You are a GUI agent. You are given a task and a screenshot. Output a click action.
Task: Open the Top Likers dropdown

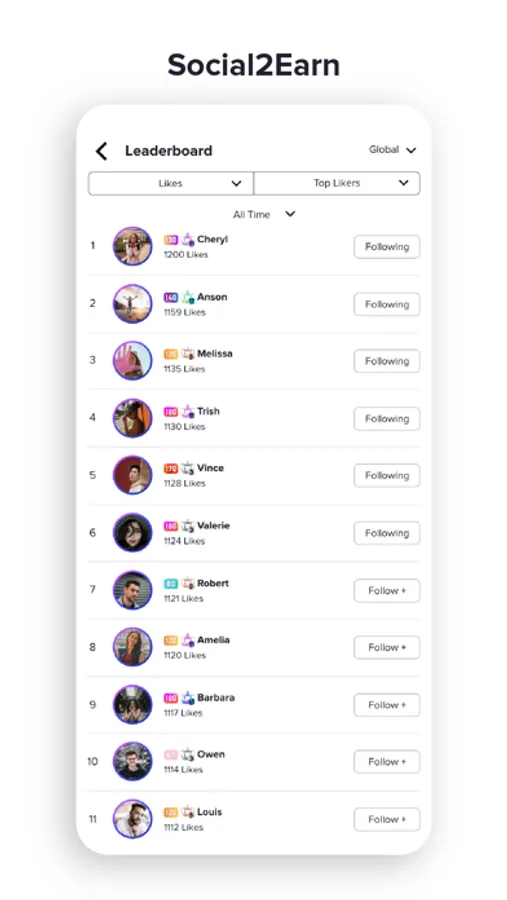[336, 184]
